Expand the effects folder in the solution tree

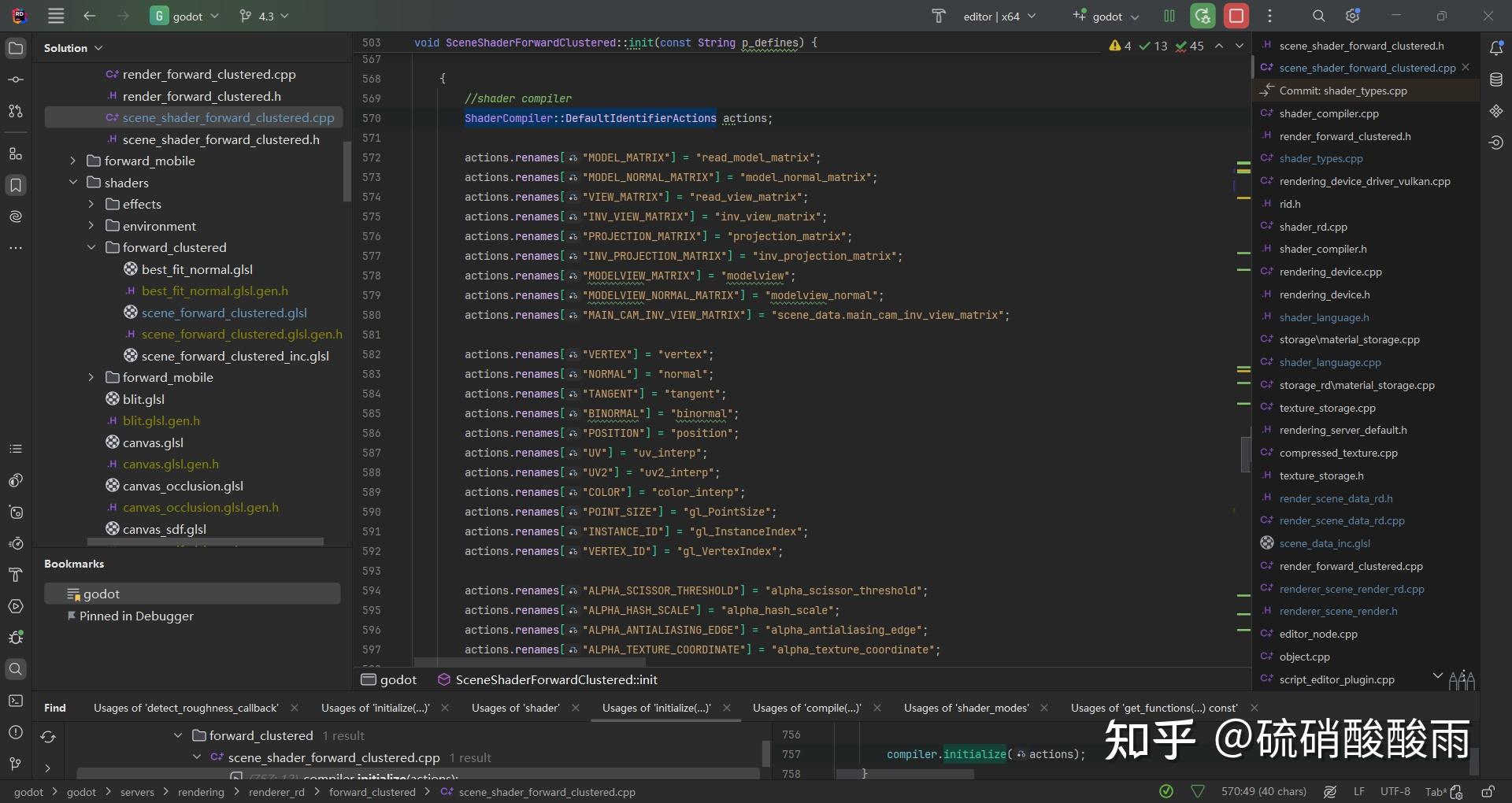[x=91, y=204]
